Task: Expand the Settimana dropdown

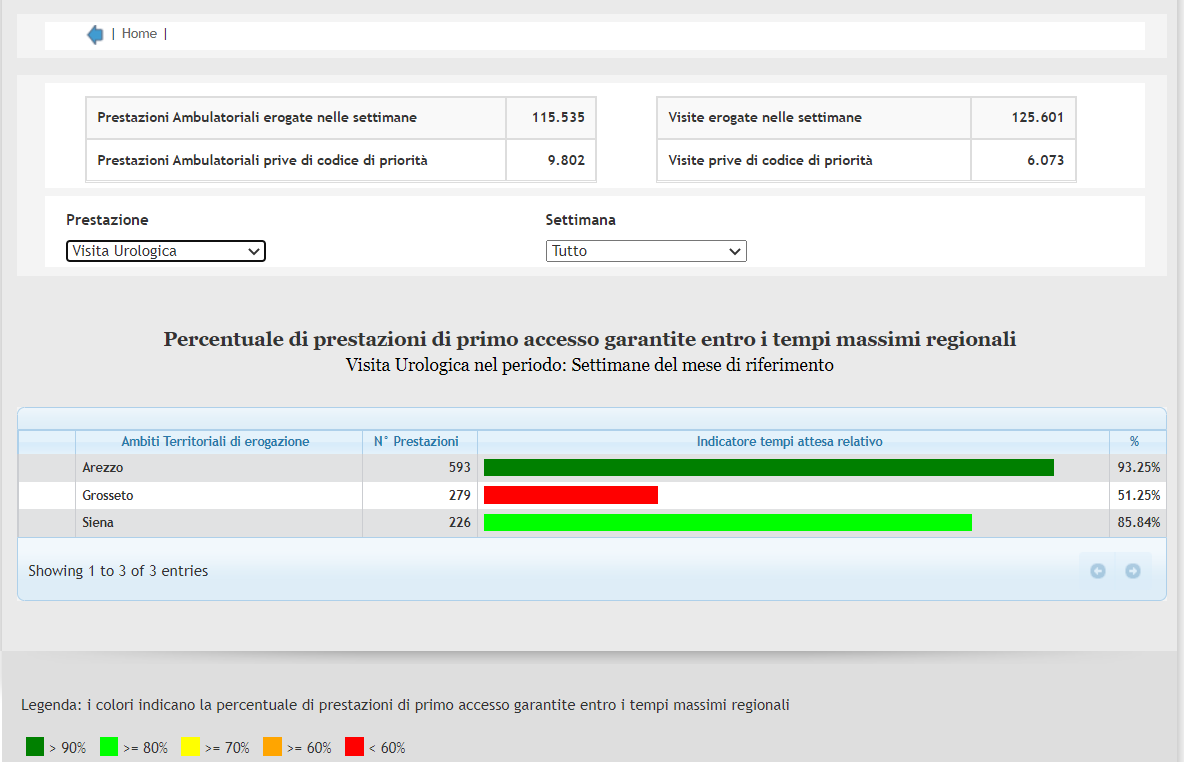Action: 646,251
